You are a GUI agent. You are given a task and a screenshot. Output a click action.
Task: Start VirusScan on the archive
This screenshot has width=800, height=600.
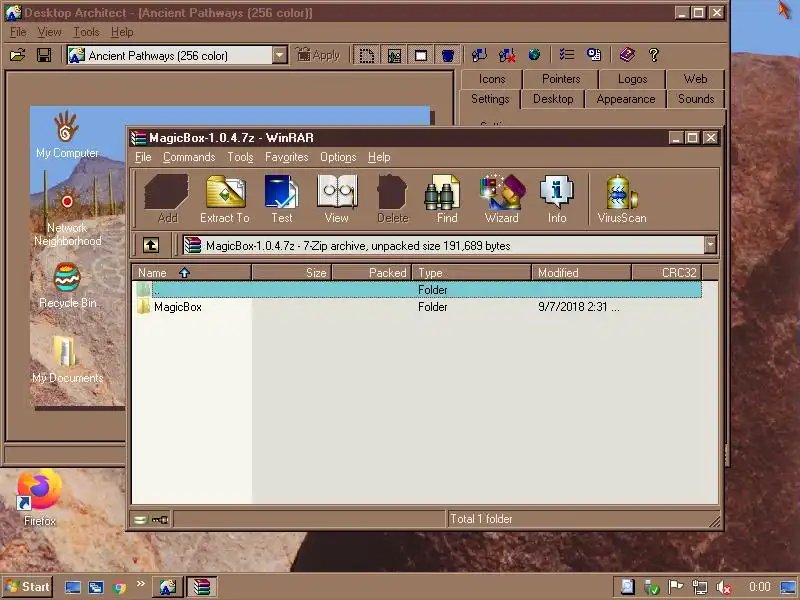(x=622, y=199)
